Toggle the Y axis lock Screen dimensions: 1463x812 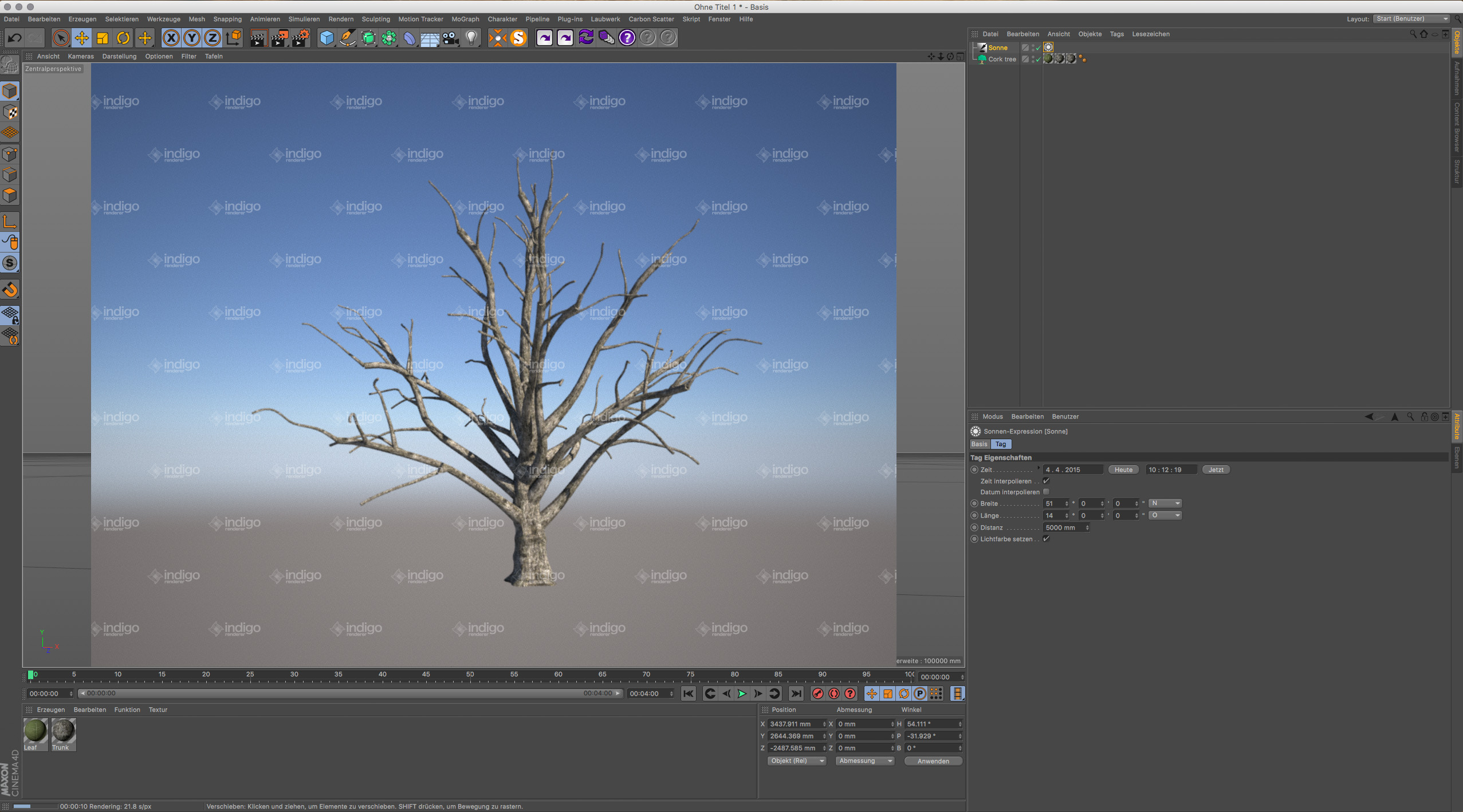191,38
